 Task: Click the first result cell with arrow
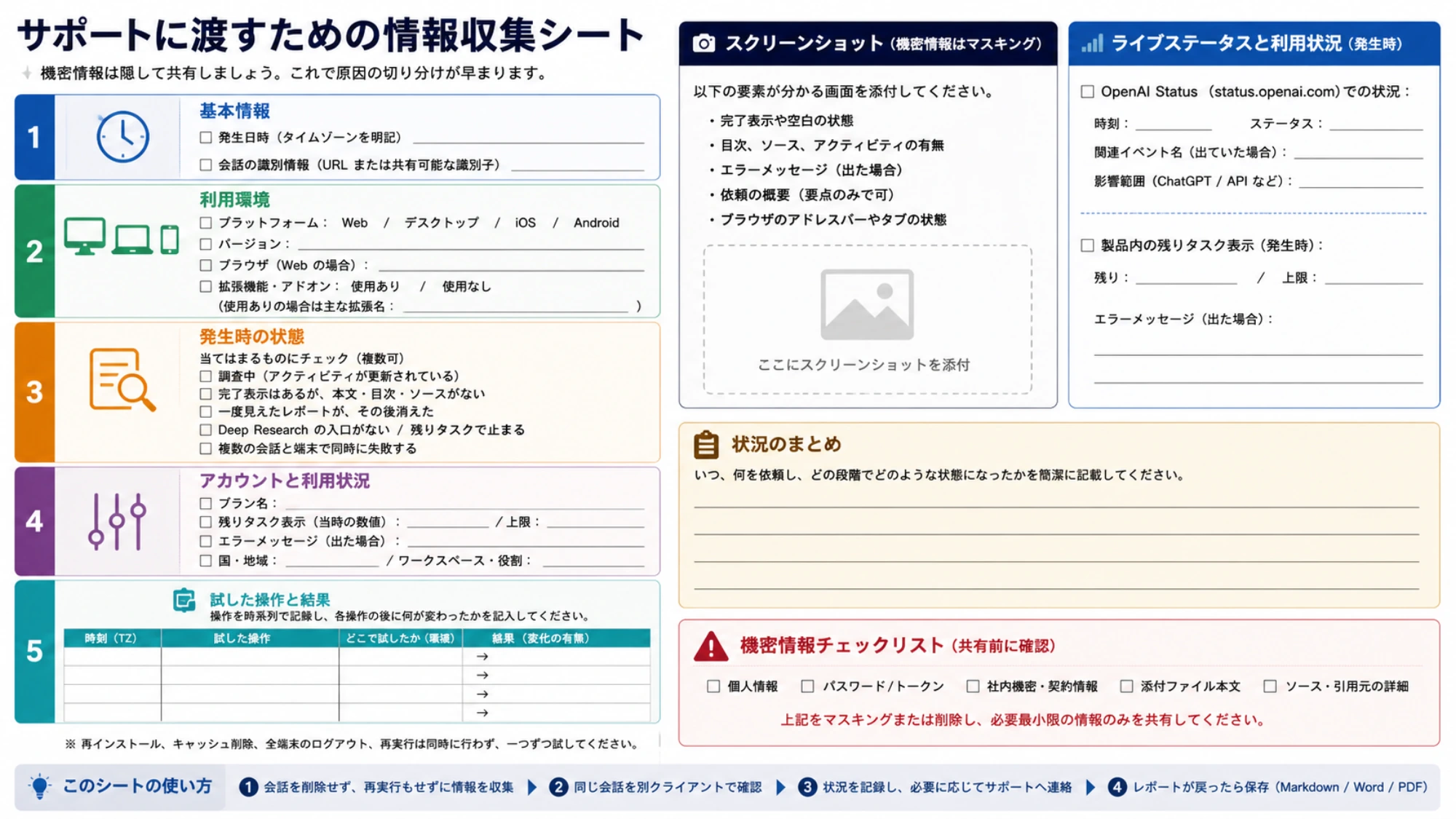[x=556, y=657]
